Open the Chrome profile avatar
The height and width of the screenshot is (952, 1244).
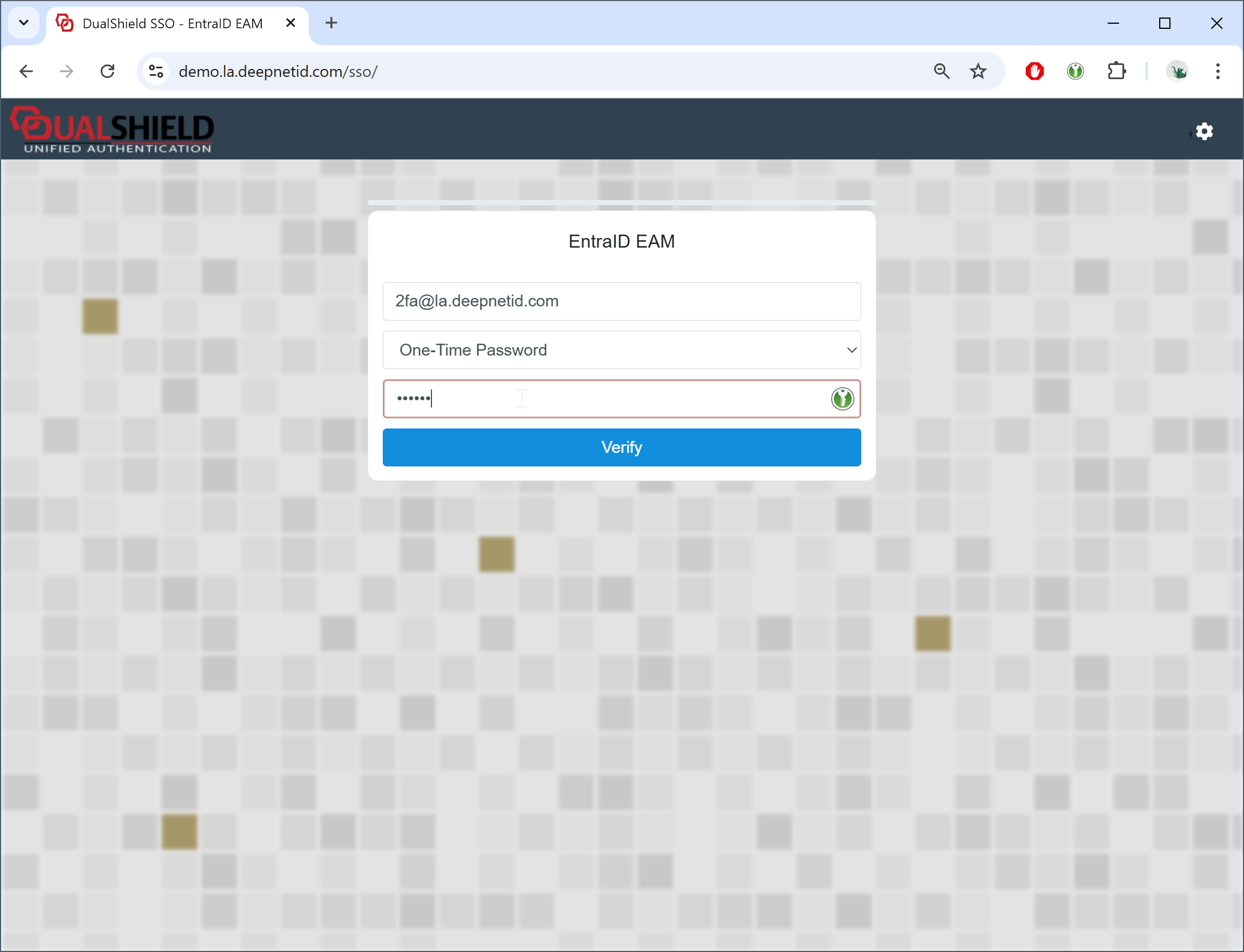pyautogui.click(x=1177, y=71)
